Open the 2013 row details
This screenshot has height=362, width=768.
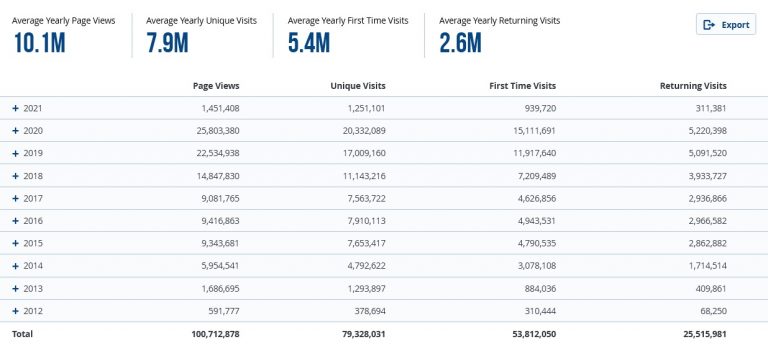[x=15, y=289]
